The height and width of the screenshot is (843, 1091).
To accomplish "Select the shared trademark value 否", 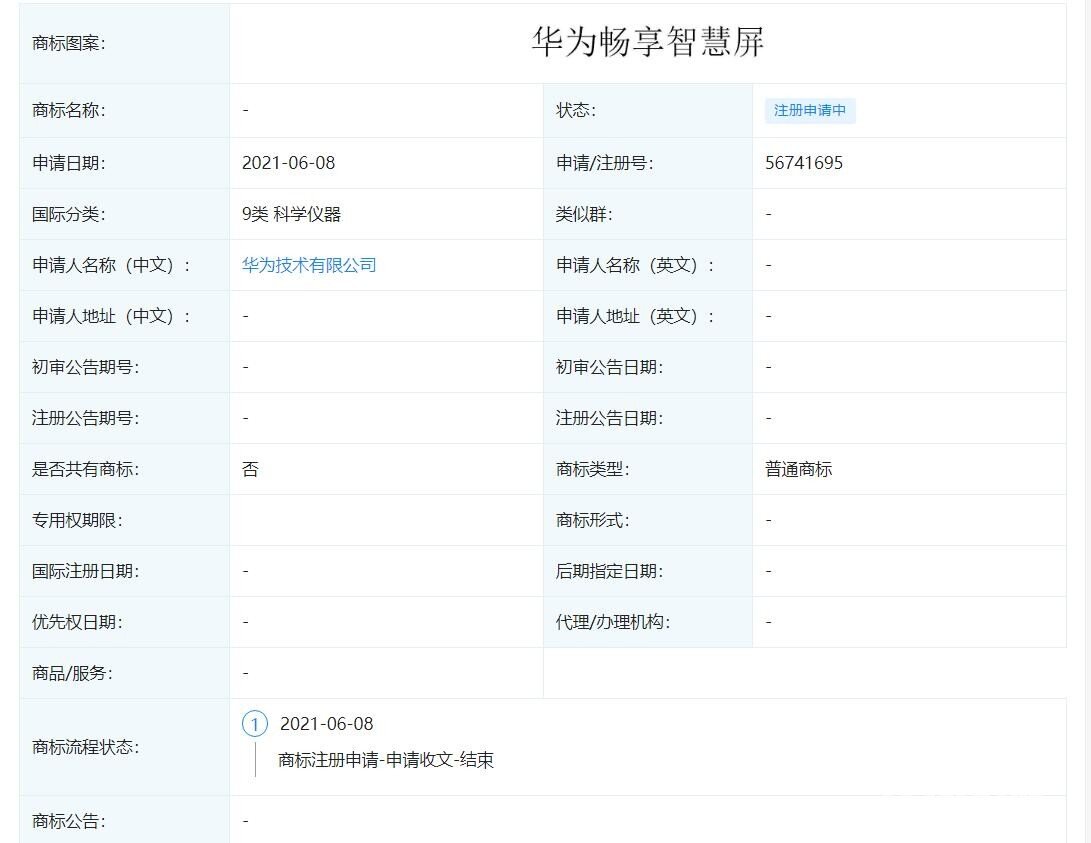I will coord(250,469).
